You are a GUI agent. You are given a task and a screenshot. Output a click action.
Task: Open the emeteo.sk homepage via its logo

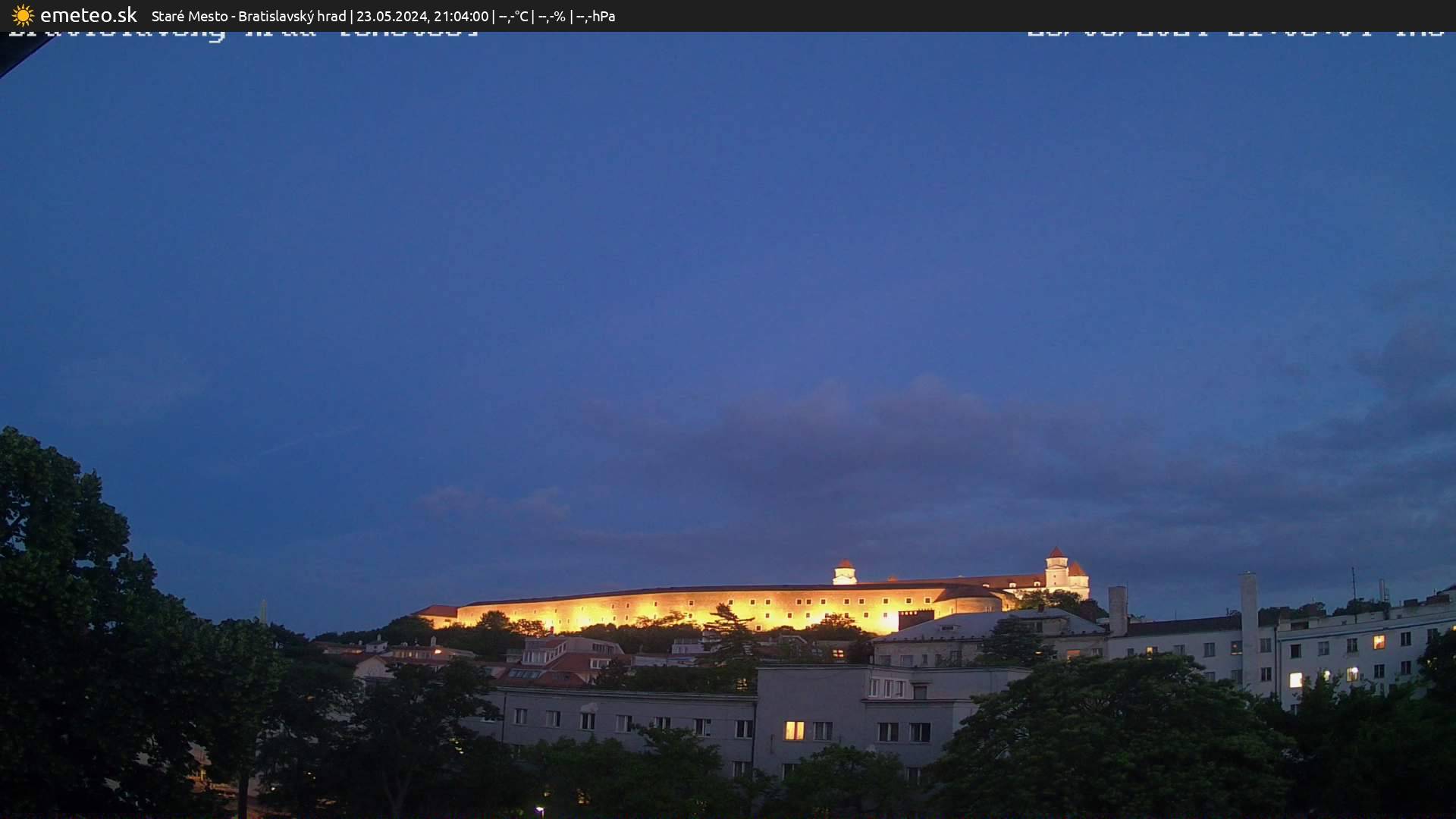pyautogui.click(x=91, y=15)
